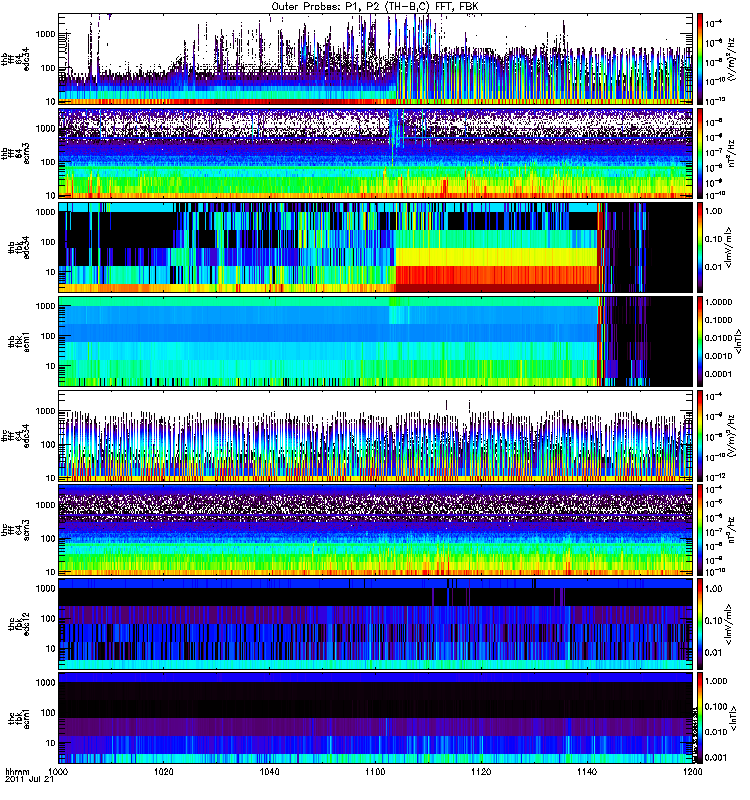Click the time-axis tick label 1020
Image resolution: width=750 pixels, height=800 pixels.
coord(164,771)
